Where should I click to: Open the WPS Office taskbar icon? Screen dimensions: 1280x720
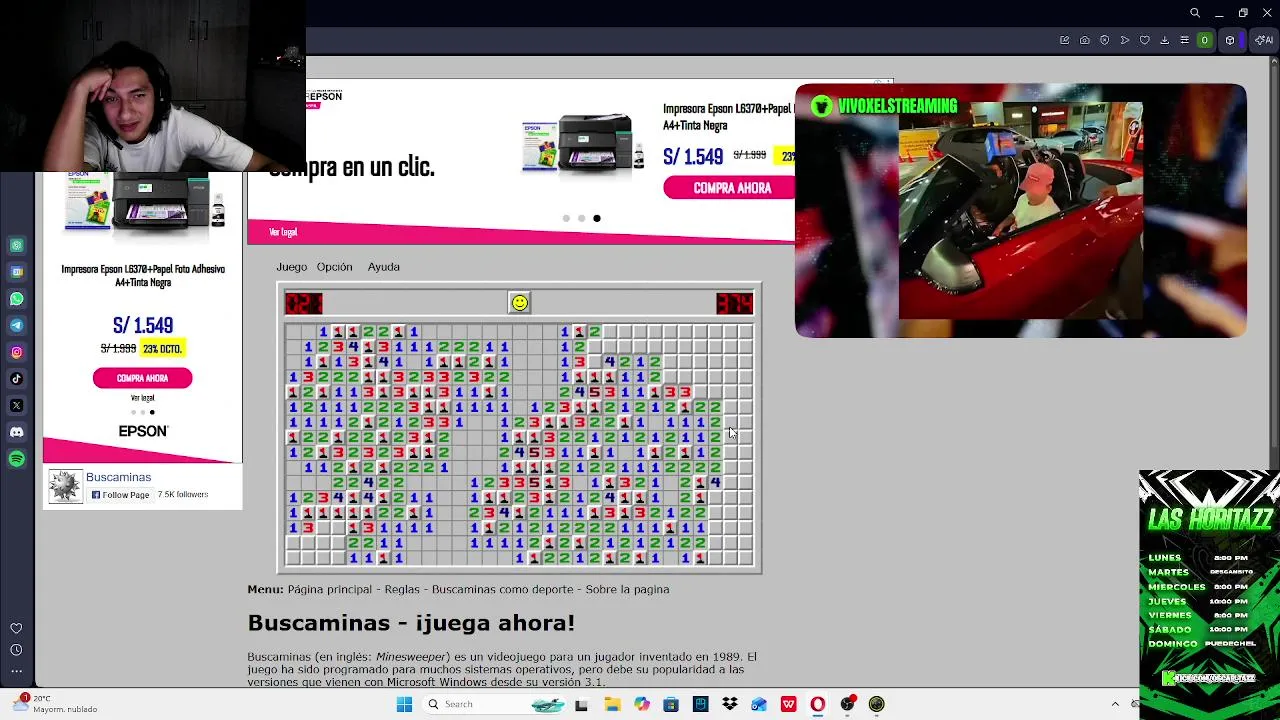(789, 704)
